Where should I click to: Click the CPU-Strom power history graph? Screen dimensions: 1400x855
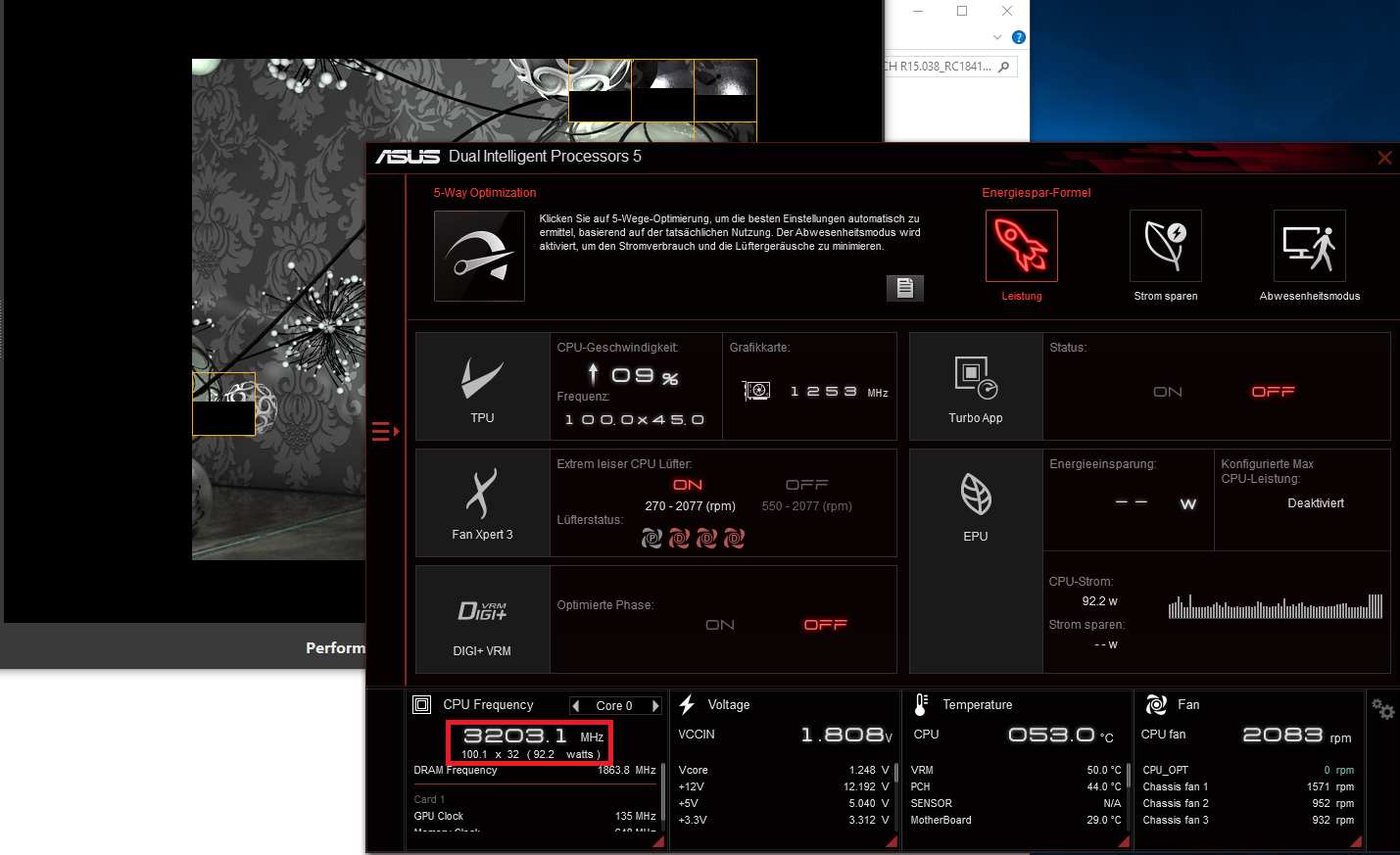1276,606
